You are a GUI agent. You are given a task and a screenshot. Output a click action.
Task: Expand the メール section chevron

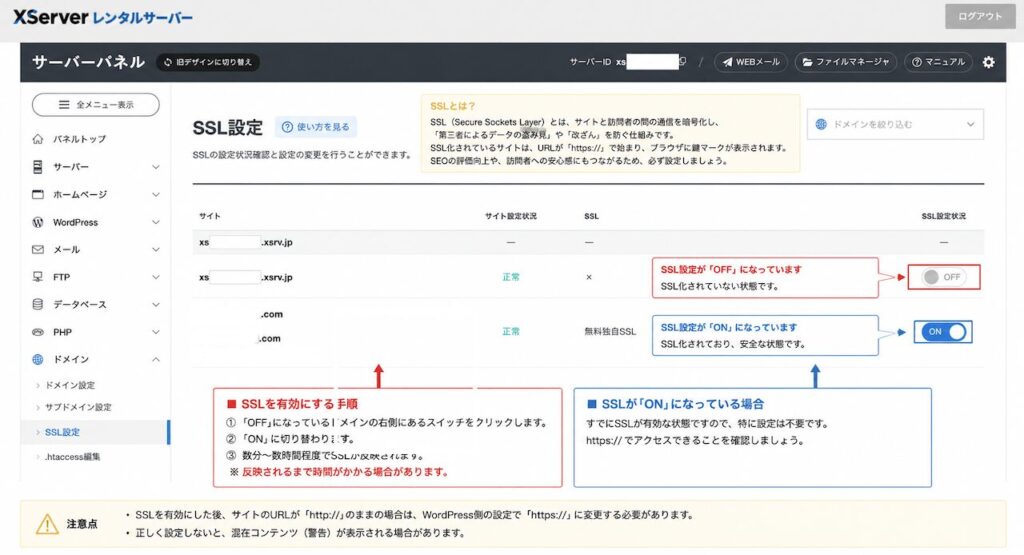click(x=155, y=249)
